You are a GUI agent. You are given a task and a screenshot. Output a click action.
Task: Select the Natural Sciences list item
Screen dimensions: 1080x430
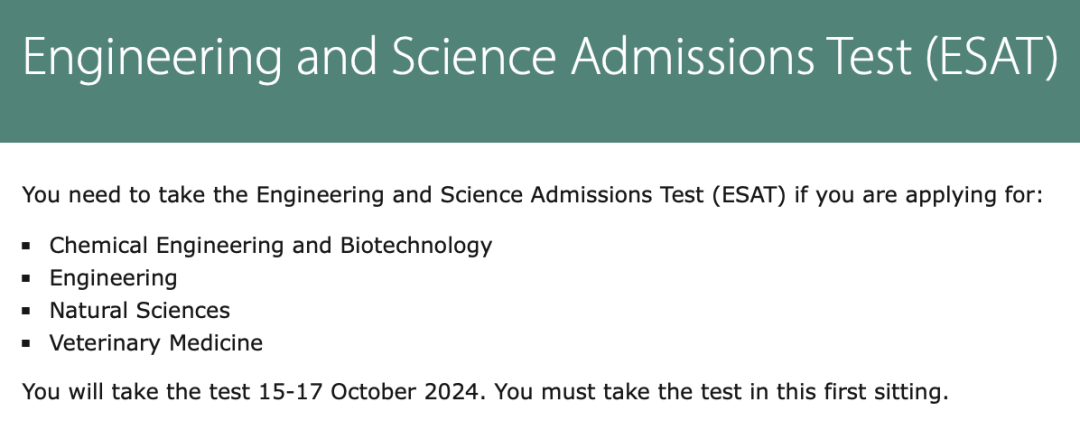(139, 310)
